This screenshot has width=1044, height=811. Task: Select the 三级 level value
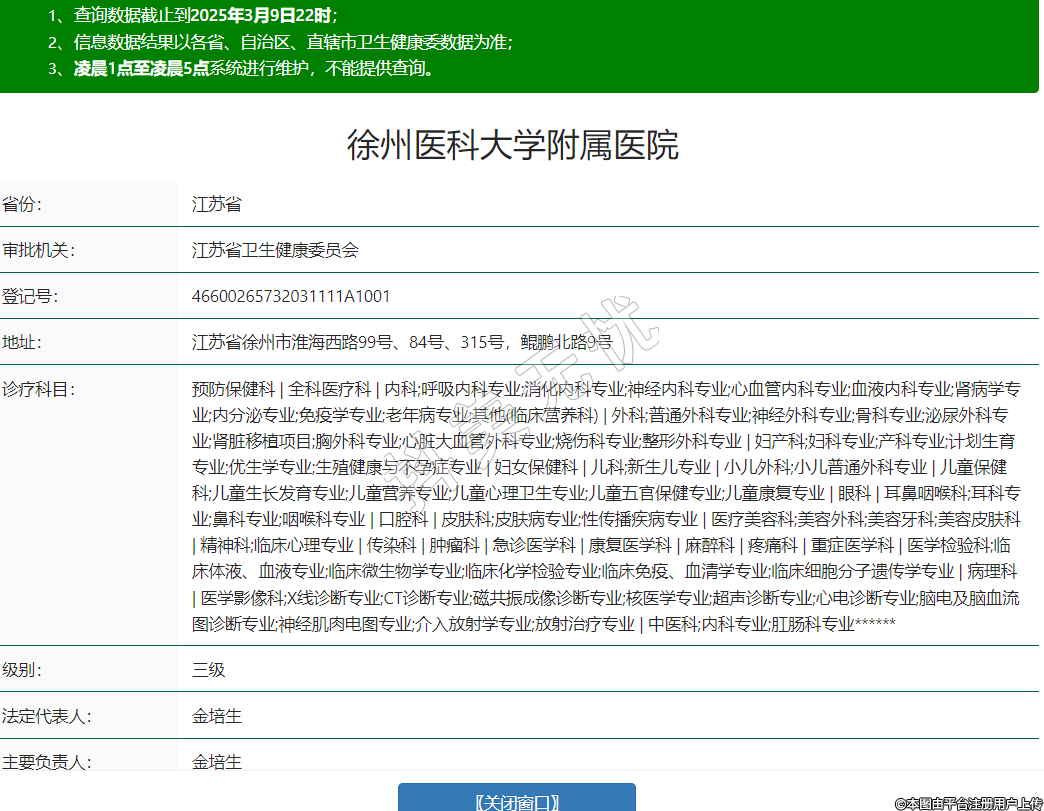point(209,669)
